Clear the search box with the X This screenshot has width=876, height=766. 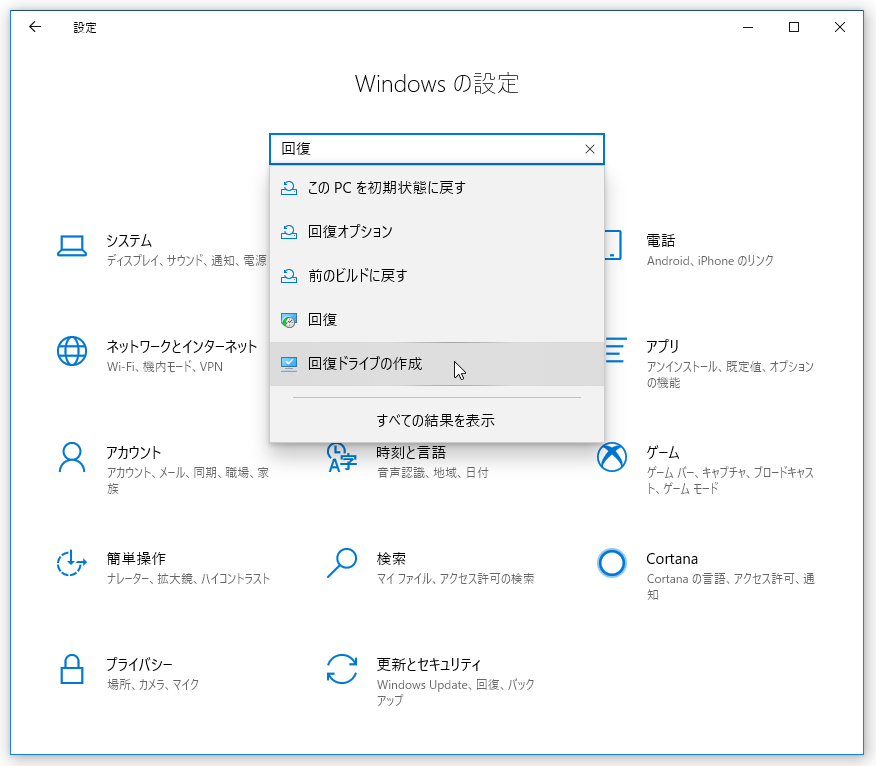589,149
